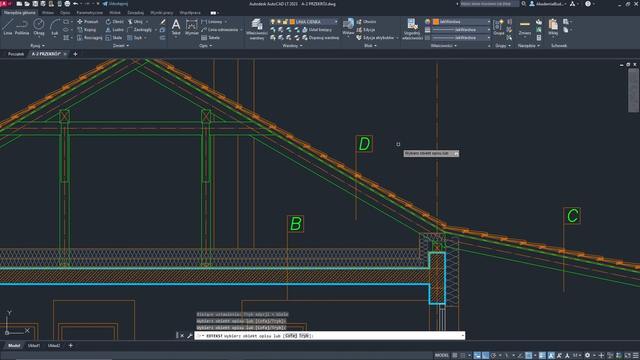Image resolution: width=640 pixels, height=360 pixels.
Task: Expand the Narzędzia panel dropdown
Action: [529, 46]
